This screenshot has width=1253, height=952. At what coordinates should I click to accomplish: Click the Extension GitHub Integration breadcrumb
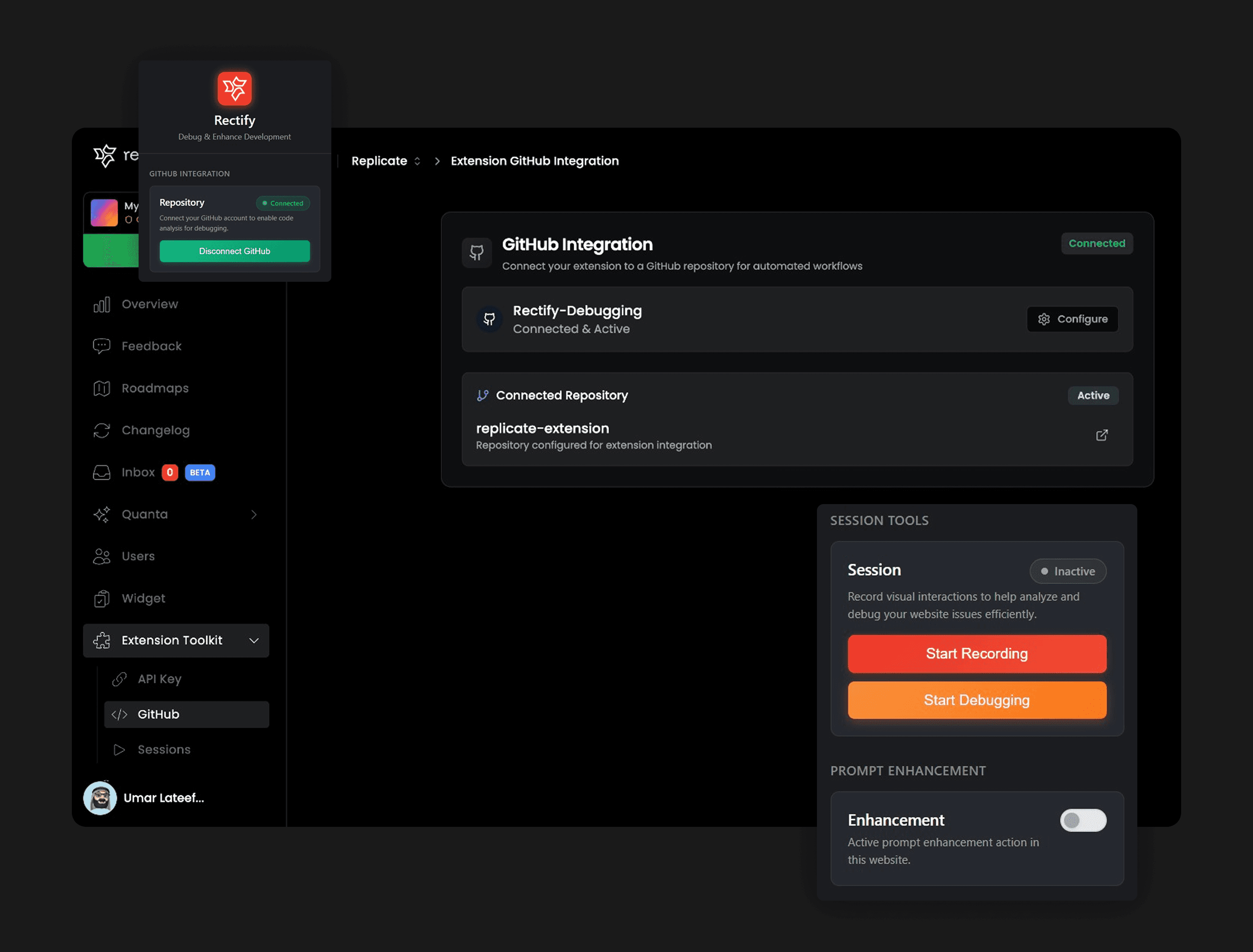535,161
